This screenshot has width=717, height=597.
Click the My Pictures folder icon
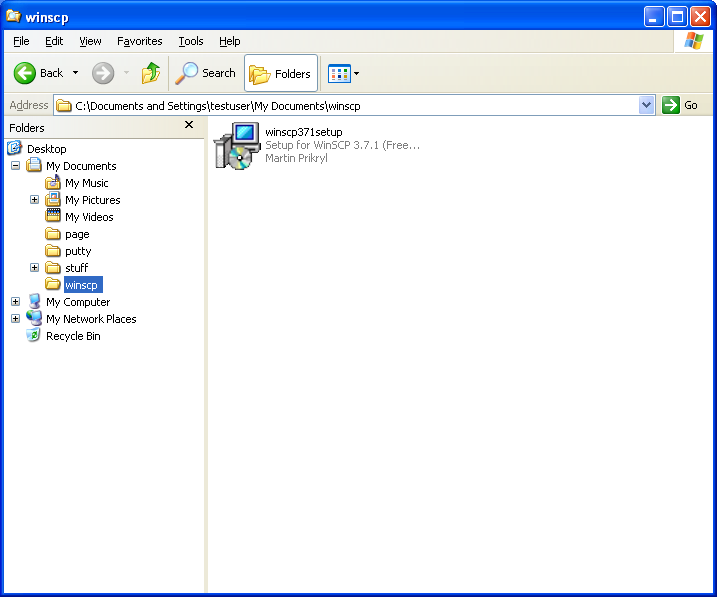click(53, 199)
